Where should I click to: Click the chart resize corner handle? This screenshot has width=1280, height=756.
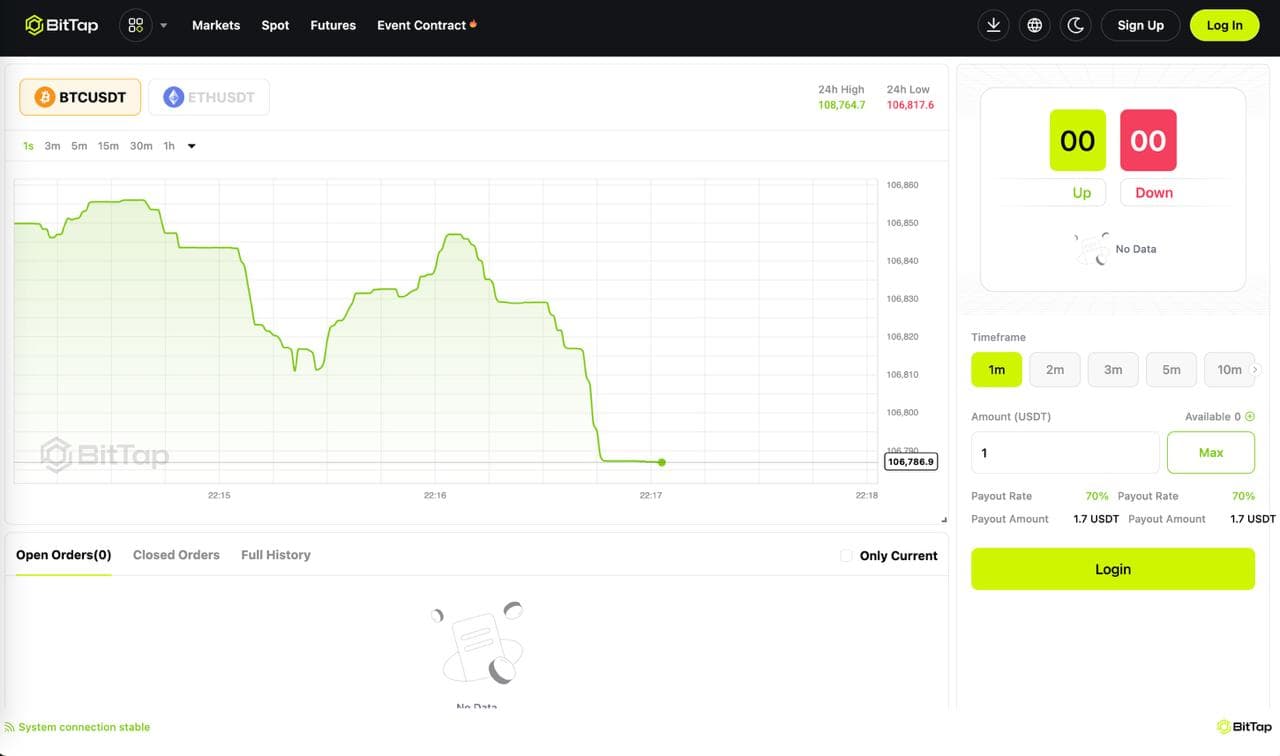(x=943, y=519)
